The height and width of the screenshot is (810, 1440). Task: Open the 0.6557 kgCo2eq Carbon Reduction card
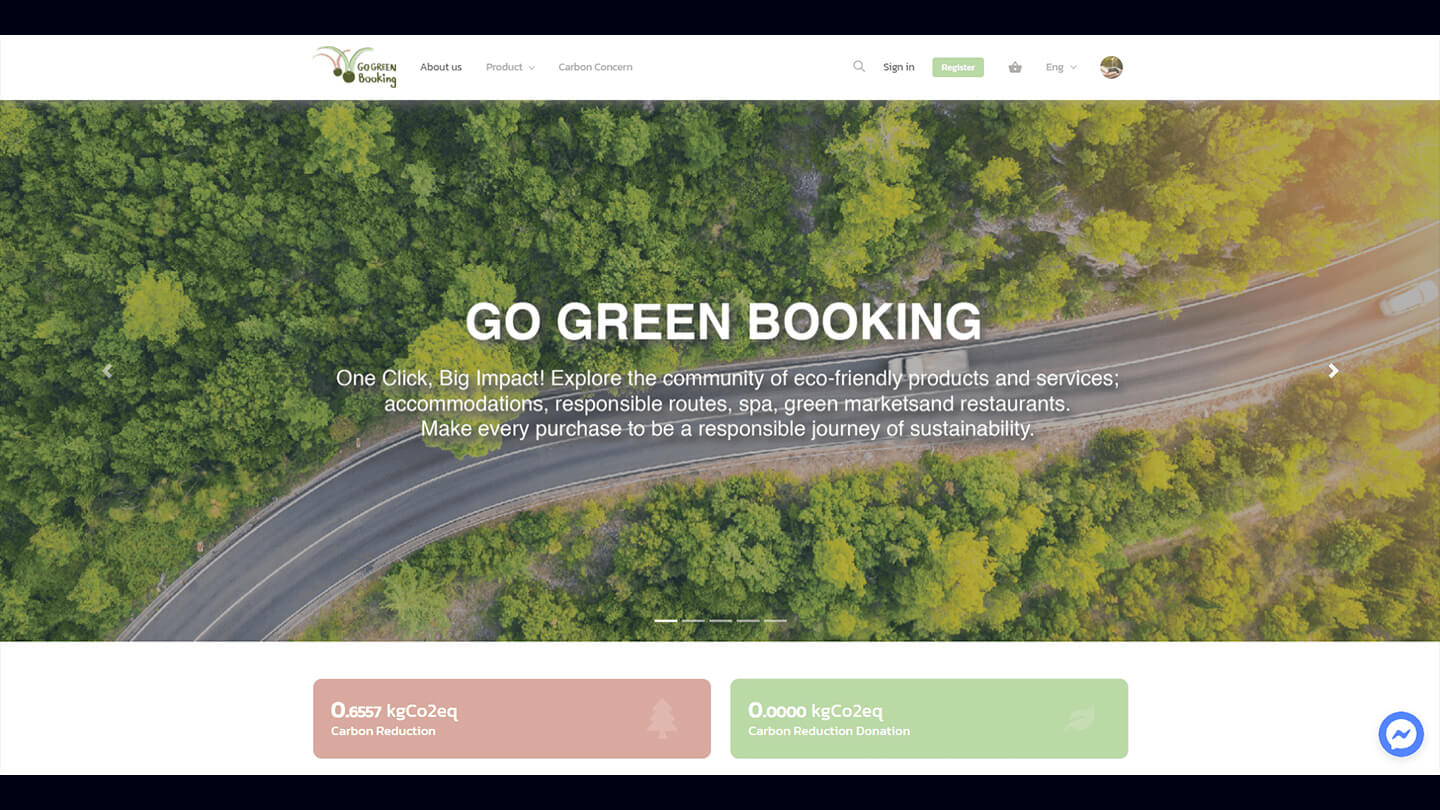coord(512,719)
